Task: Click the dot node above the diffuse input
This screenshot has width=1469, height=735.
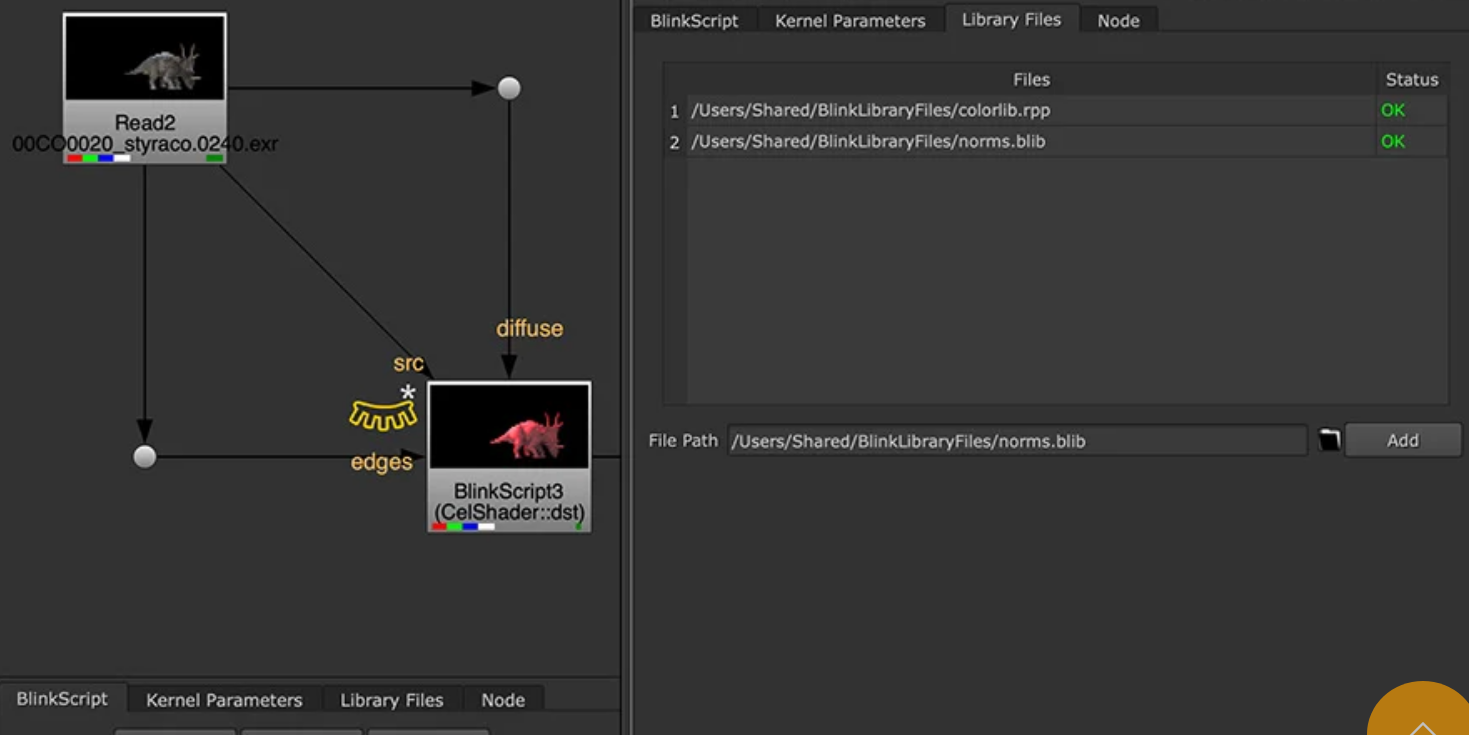Action: click(509, 88)
